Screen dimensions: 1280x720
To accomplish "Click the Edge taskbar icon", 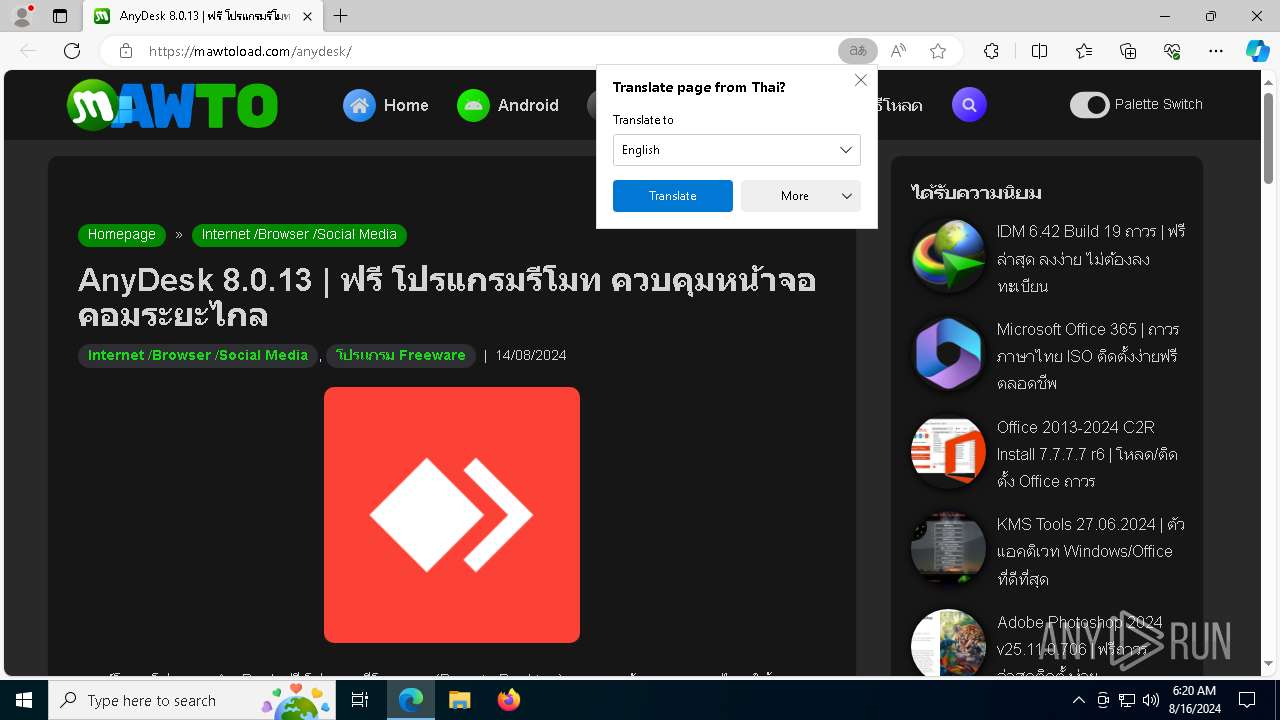I will 411,701.
